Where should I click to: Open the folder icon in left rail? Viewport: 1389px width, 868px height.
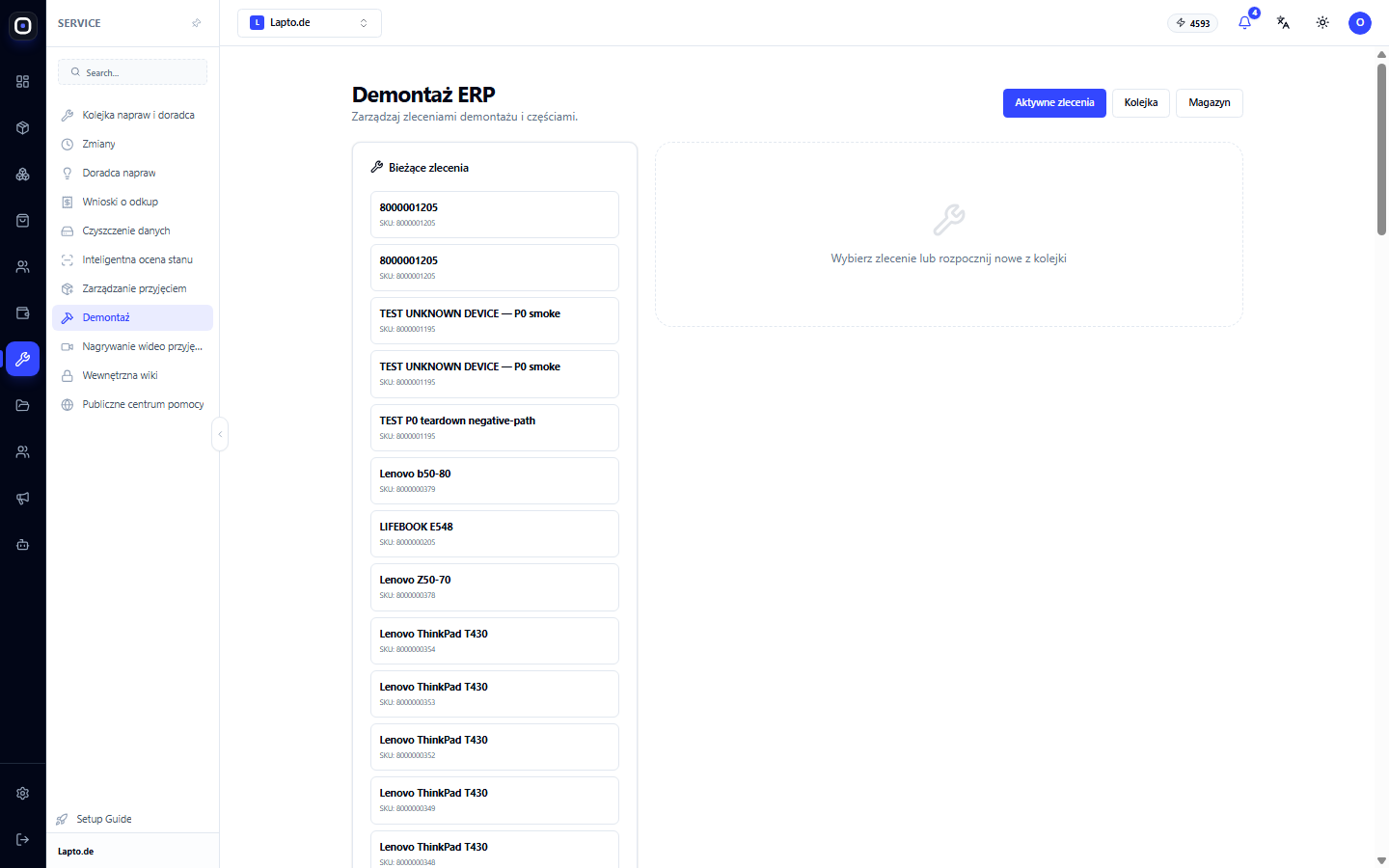pyautogui.click(x=23, y=406)
